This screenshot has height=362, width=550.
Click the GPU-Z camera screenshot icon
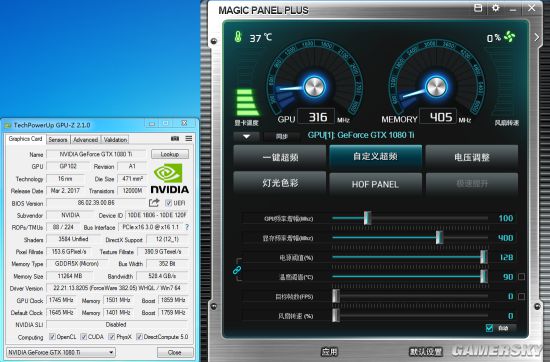[x=175, y=139]
